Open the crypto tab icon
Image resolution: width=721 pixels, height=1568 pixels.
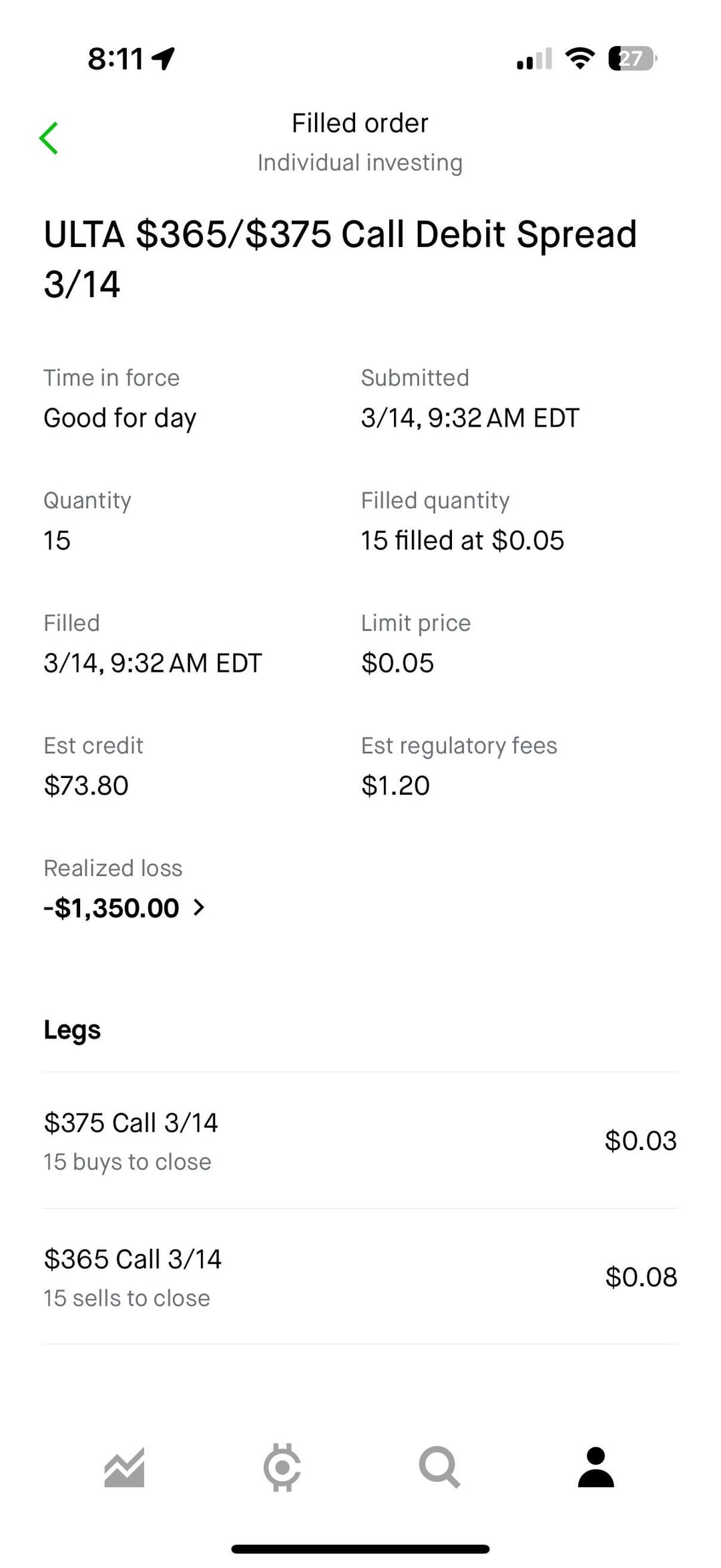(x=282, y=1467)
